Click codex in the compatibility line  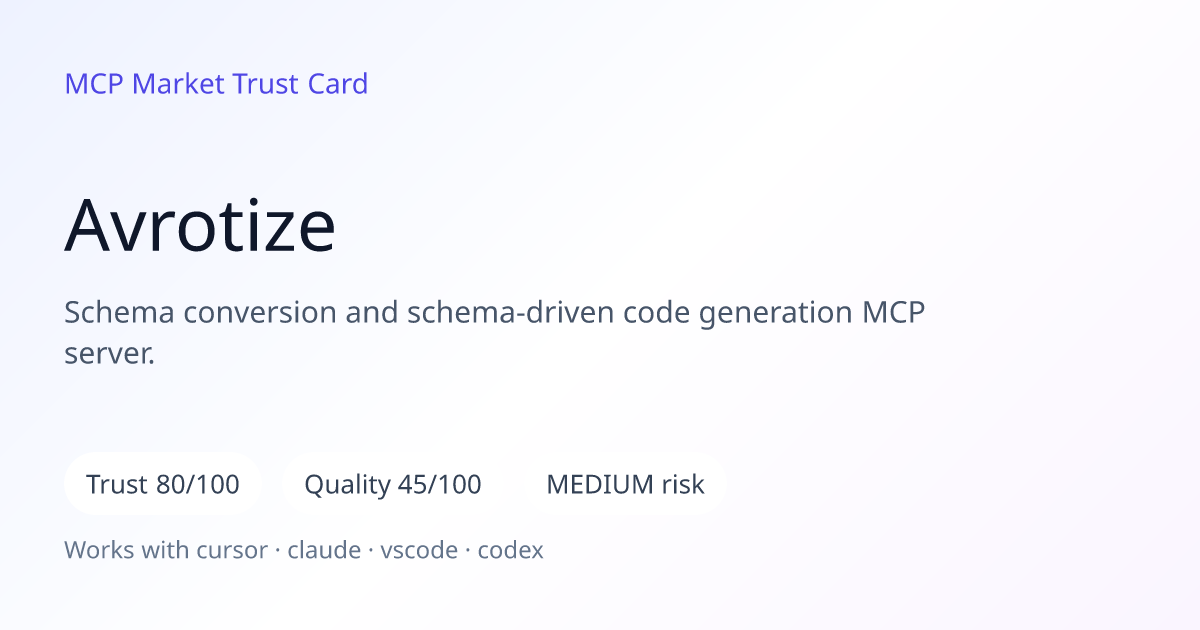point(511,550)
